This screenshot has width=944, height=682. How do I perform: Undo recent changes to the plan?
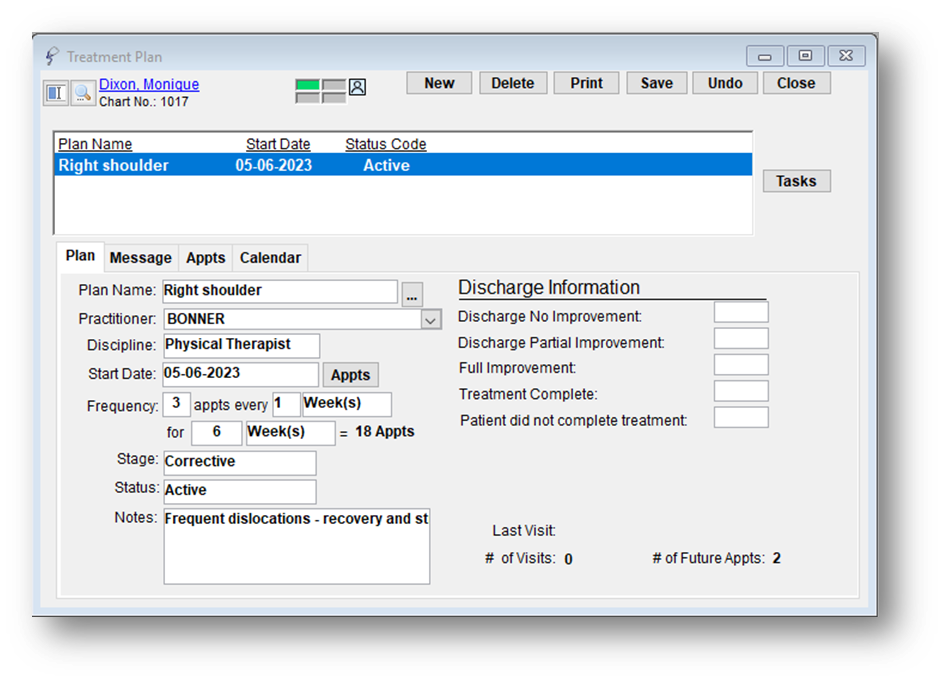[x=725, y=83]
